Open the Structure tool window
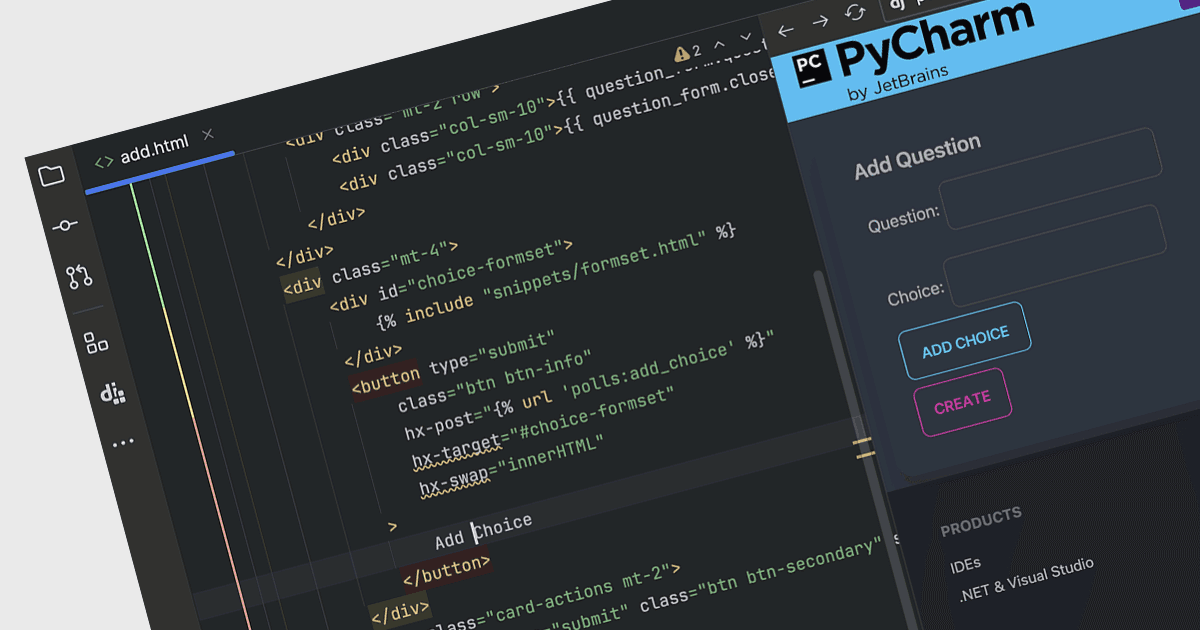This screenshot has width=1200, height=630. point(96,343)
